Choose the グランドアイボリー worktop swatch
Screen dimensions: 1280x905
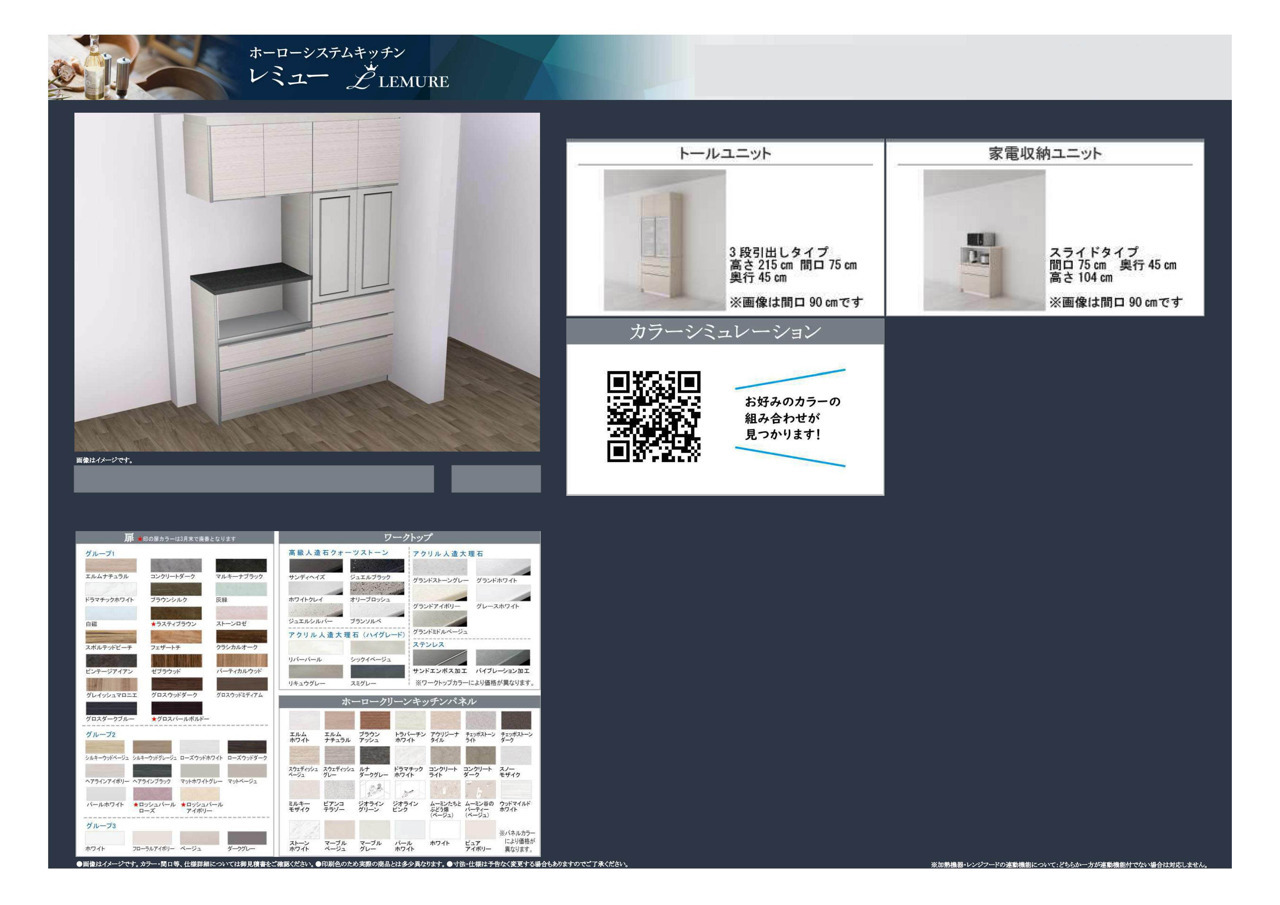(440, 593)
